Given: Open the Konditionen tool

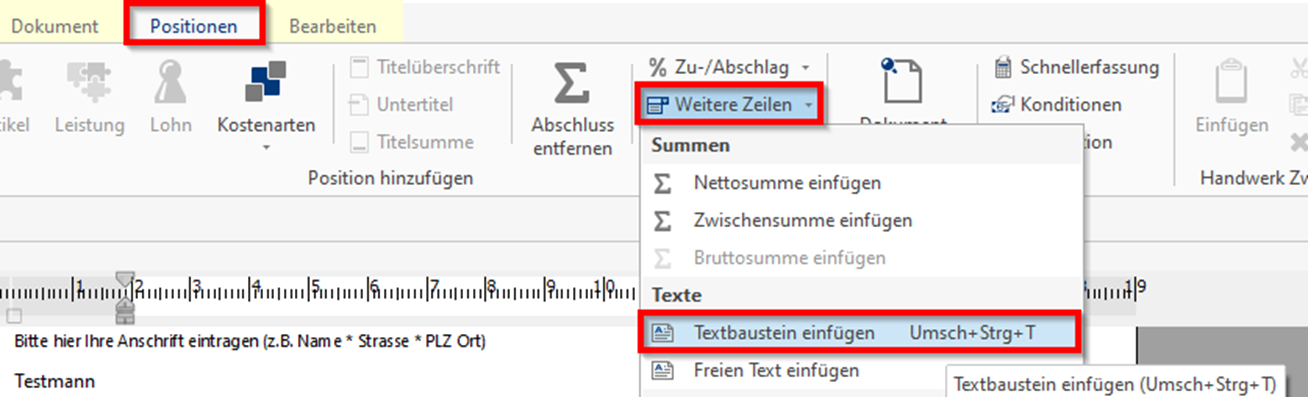Looking at the screenshot, I should [1056, 104].
